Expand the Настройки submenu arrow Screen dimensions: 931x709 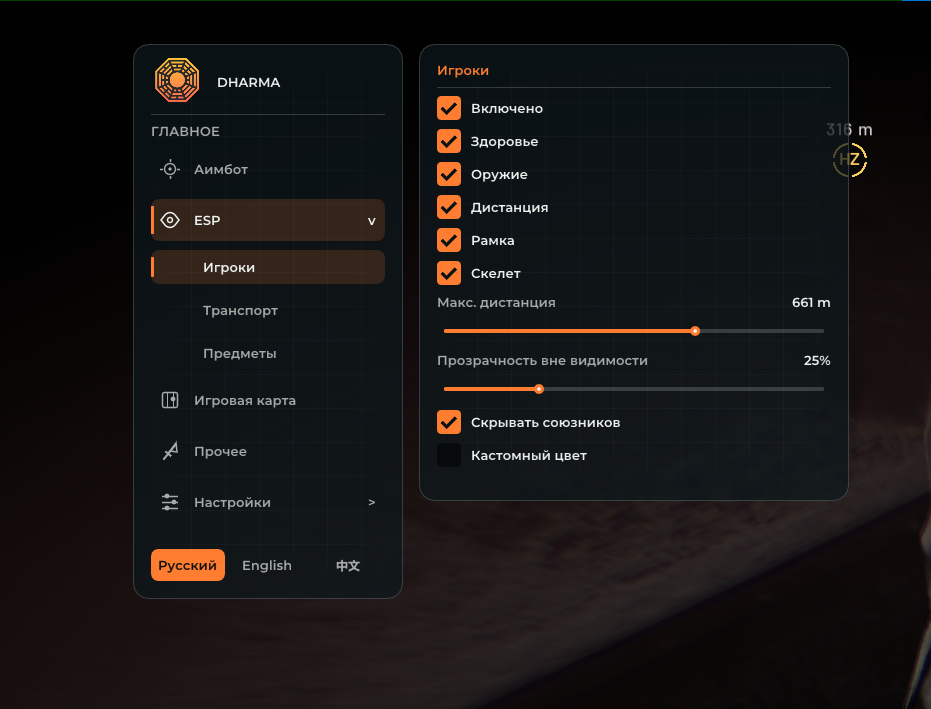click(372, 502)
